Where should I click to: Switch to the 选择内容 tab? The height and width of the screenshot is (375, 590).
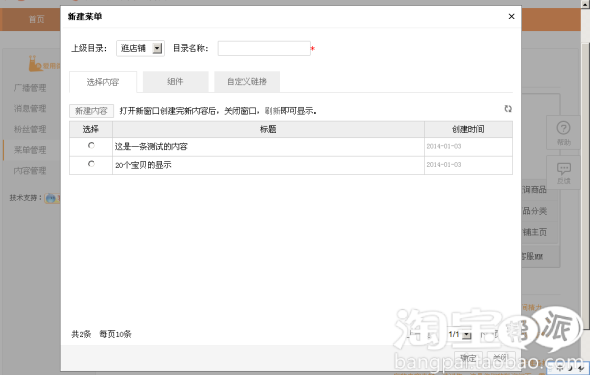point(103,82)
